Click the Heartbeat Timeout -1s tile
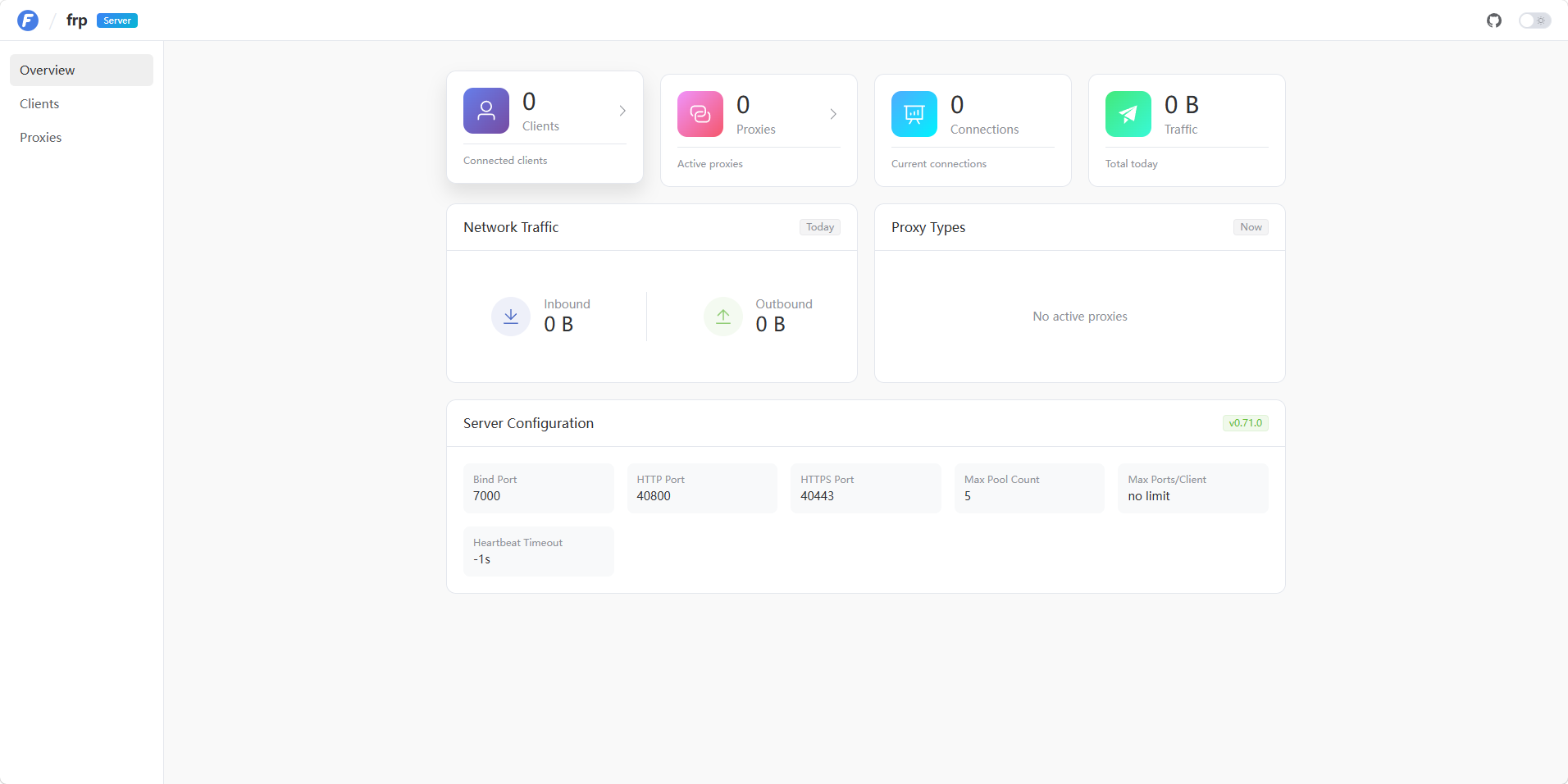This screenshot has width=1568, height=784. (539, 551)
